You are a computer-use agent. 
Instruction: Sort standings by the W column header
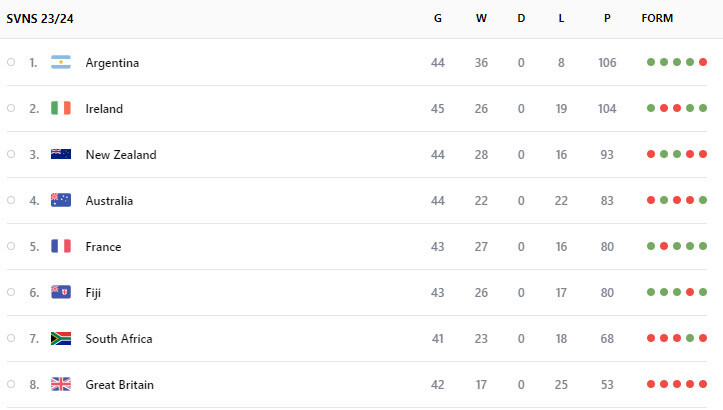click(x=481, y=18)
